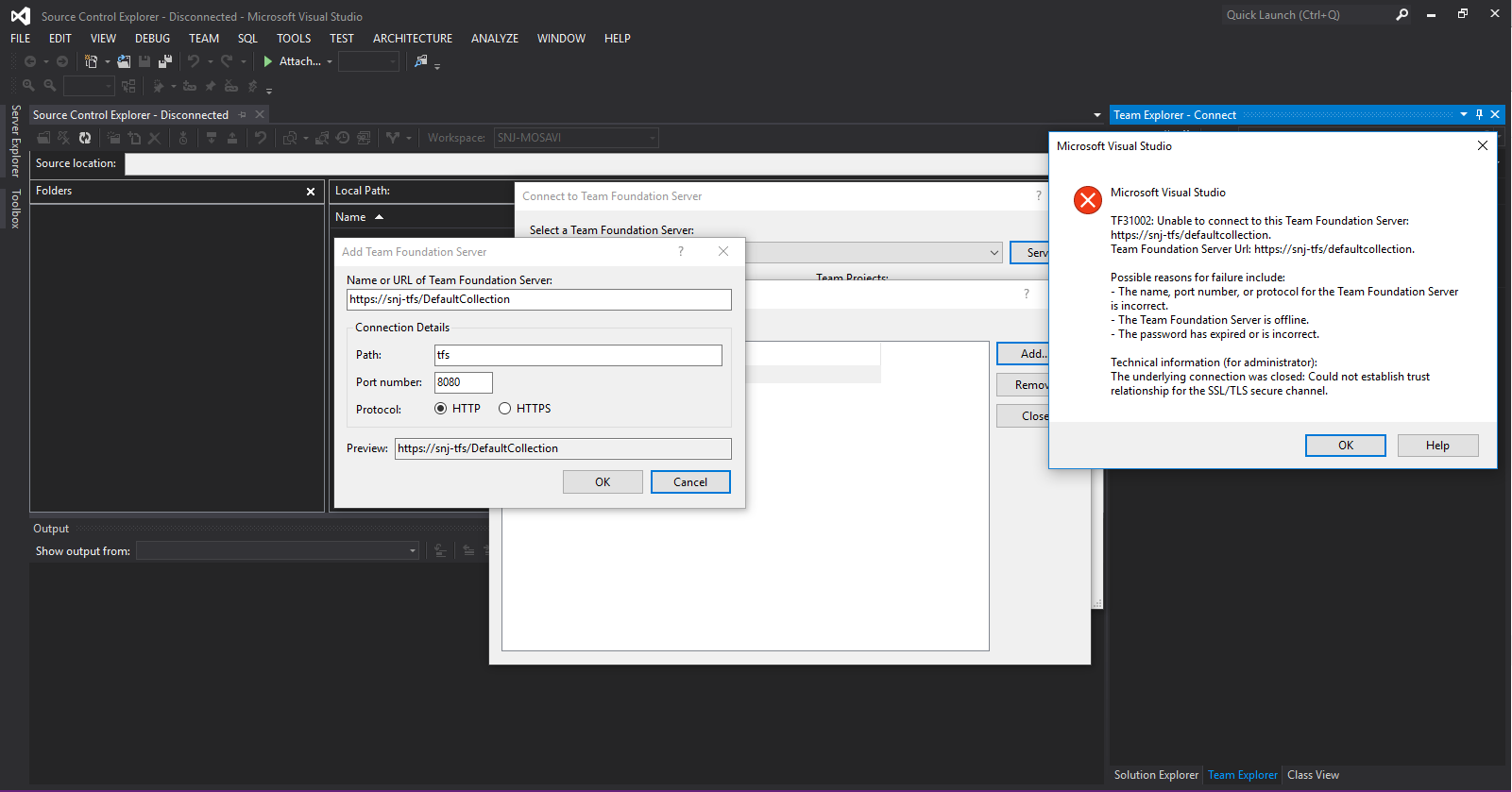Viewport: 1512px width, 792px height.
Task: Click the Find in Files toolbar icon
Action: pos(420,61)
